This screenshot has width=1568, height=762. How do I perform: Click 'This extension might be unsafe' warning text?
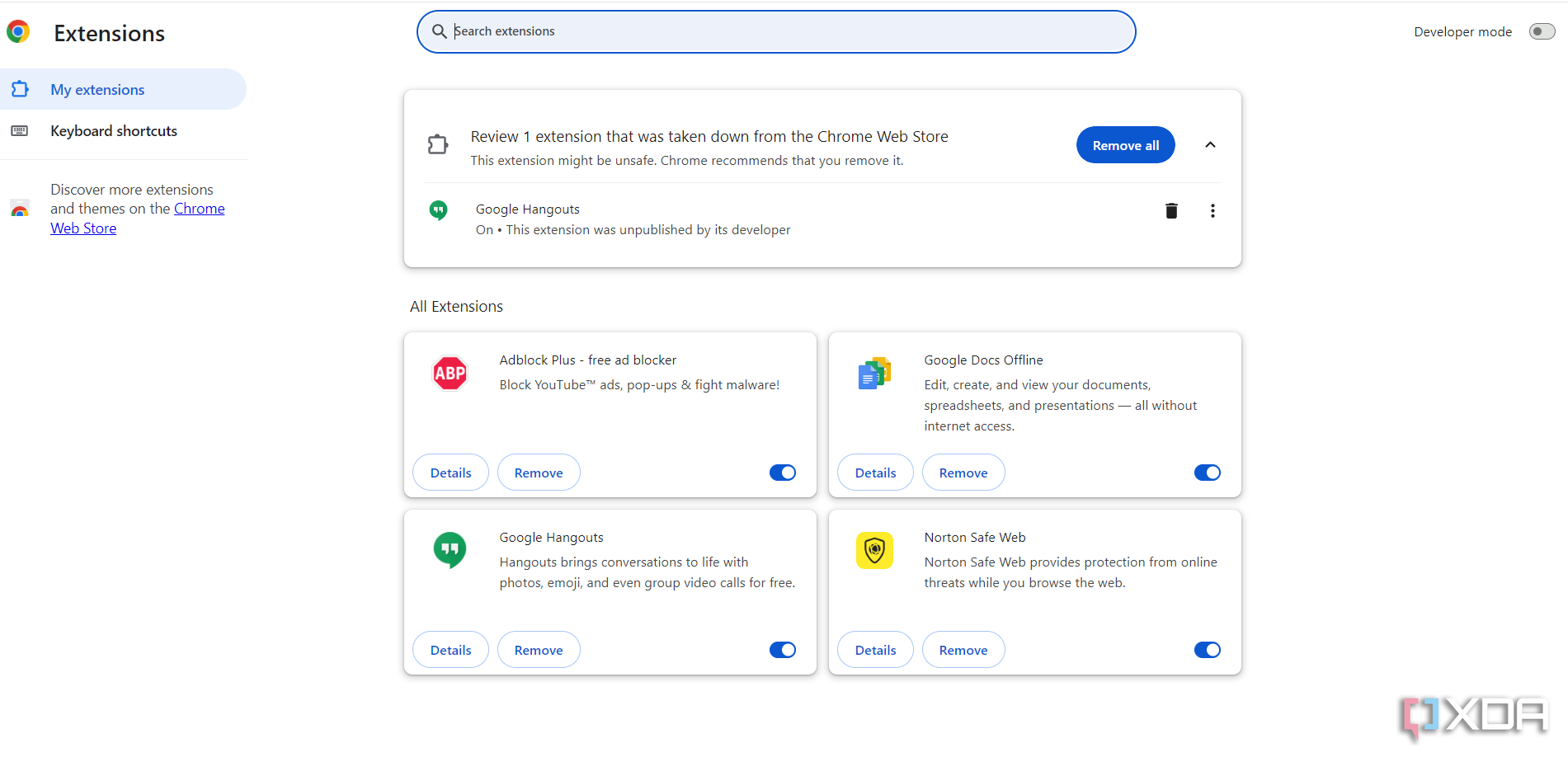(x=687, y=160)
